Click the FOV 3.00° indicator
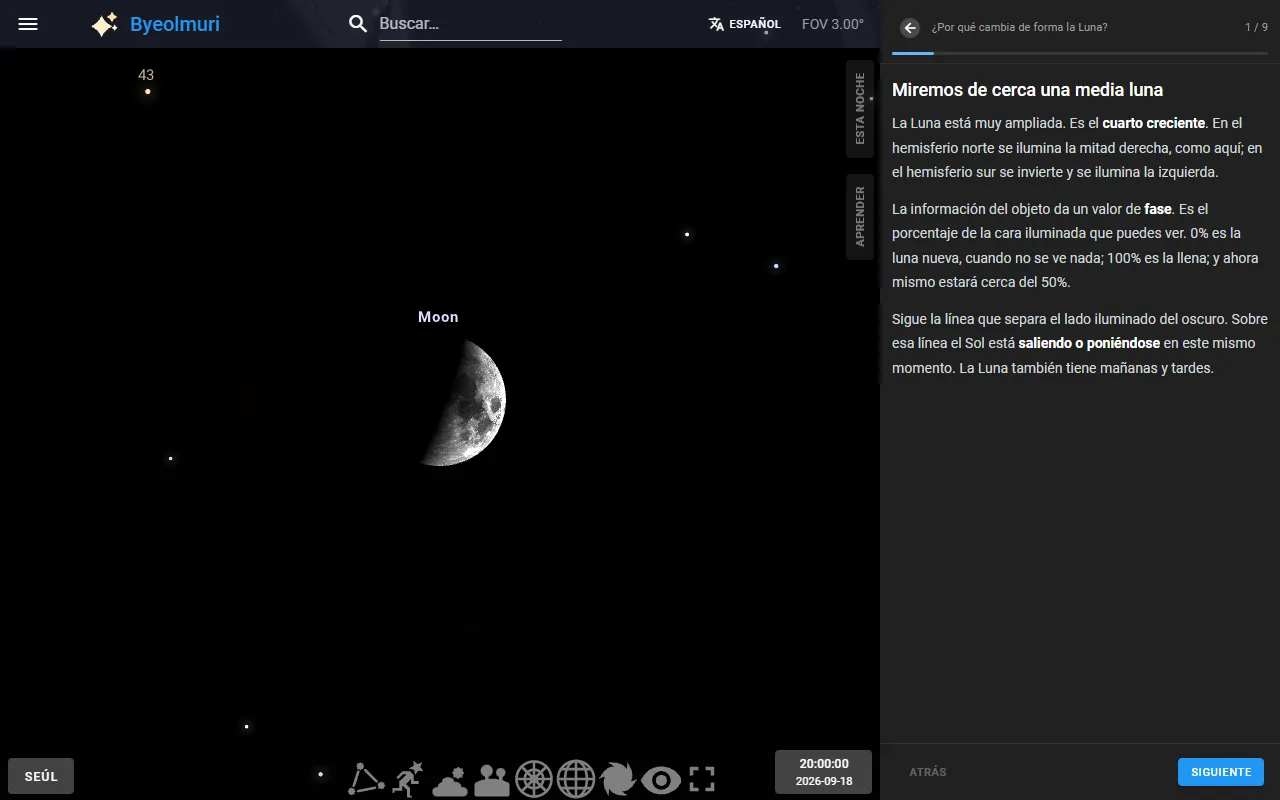The height and width of the screenshot is (800, 1280). (x=833, y=24)
